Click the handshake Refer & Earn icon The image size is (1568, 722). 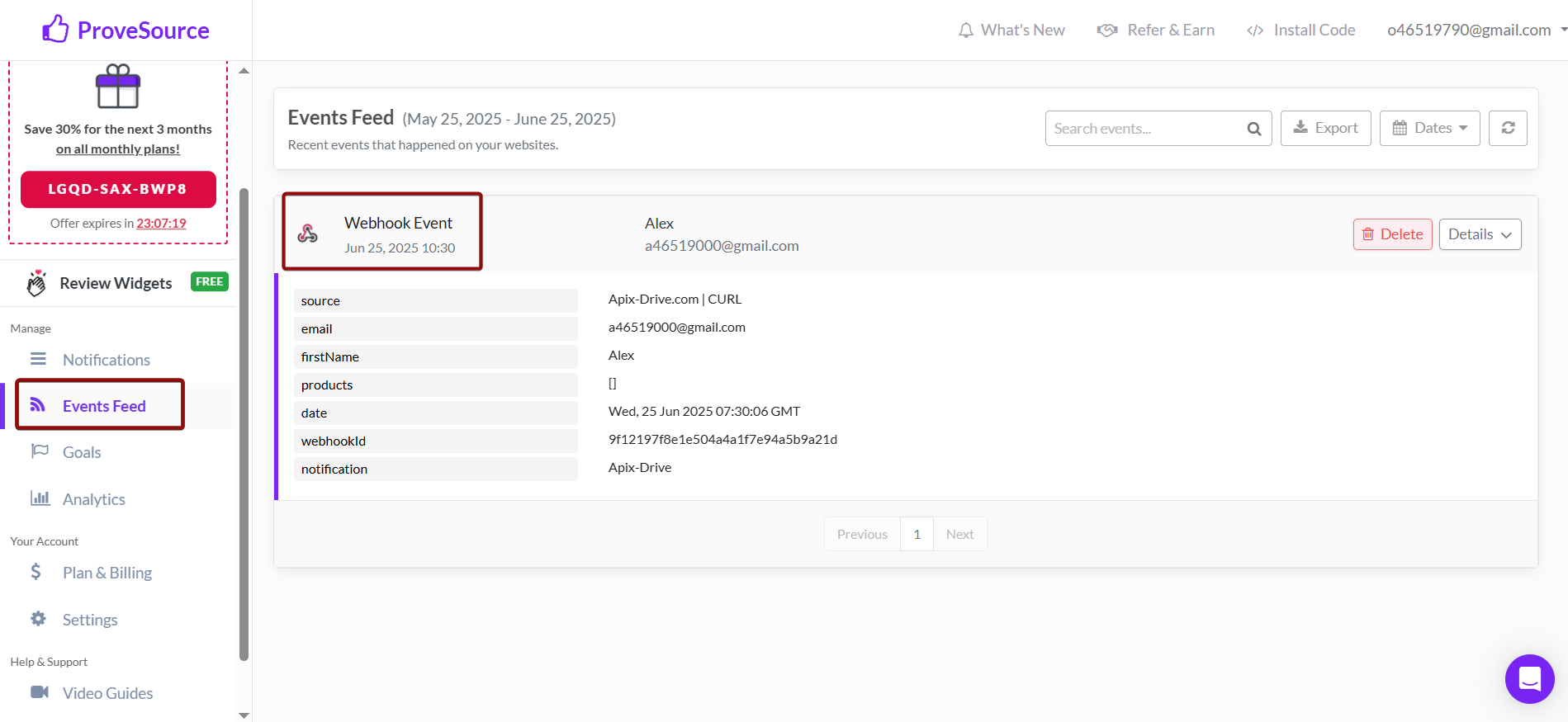tap(1107, 31)
